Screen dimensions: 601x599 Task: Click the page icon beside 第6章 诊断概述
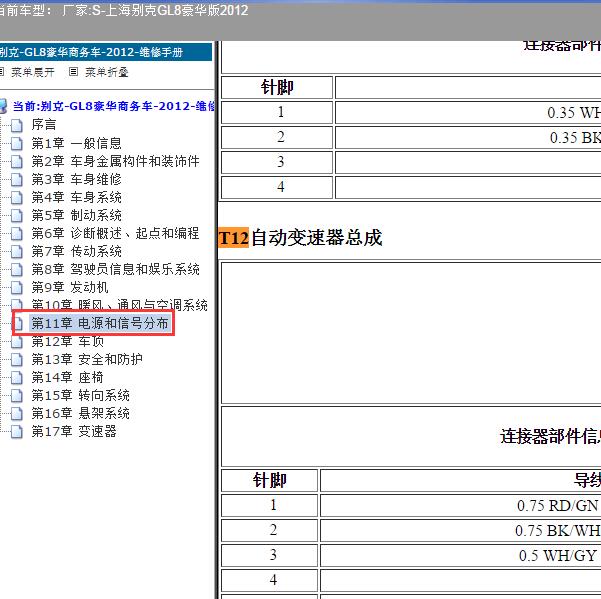tap(16, 233)
